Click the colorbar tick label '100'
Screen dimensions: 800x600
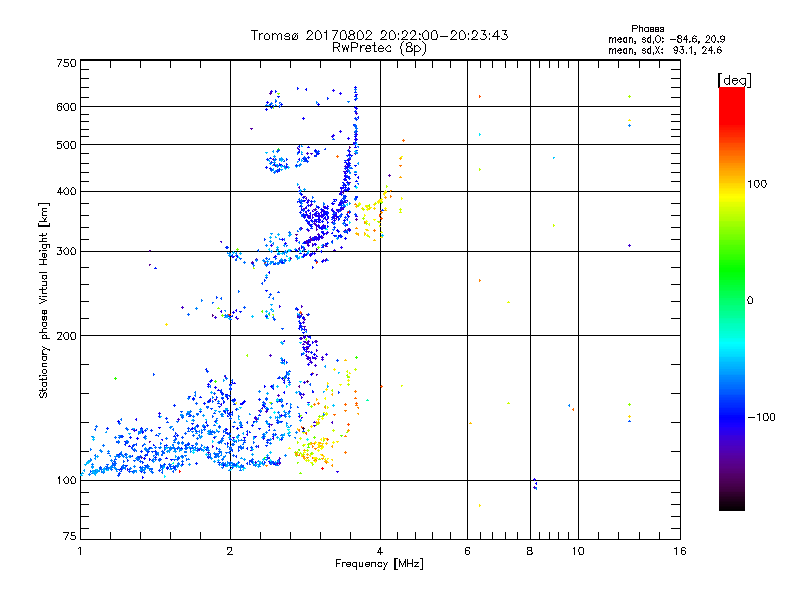pyautogui.click(x=757, y=184)
